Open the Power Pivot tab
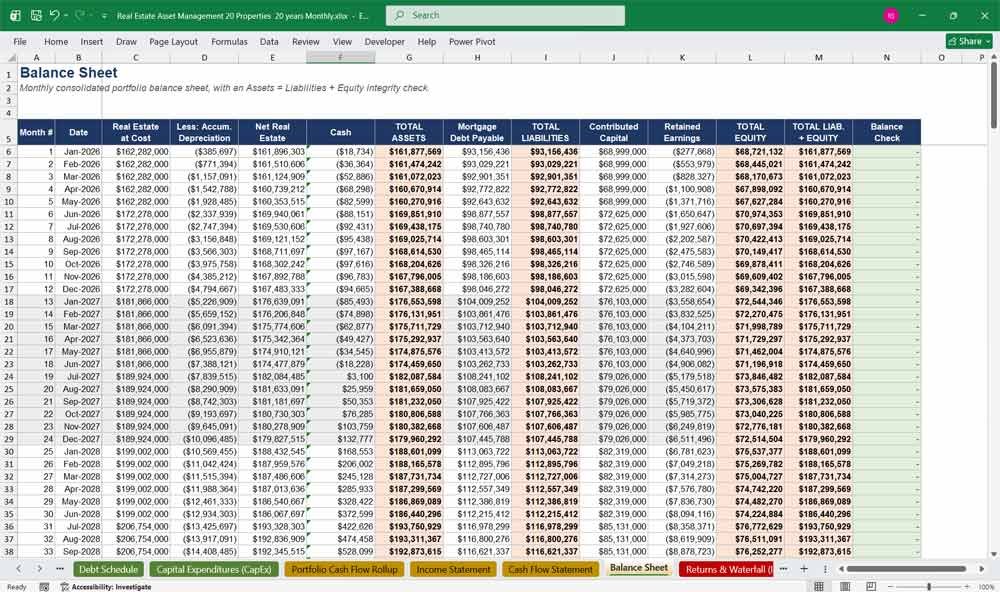This screenshot has width=1000, height=592. (472, 41)
